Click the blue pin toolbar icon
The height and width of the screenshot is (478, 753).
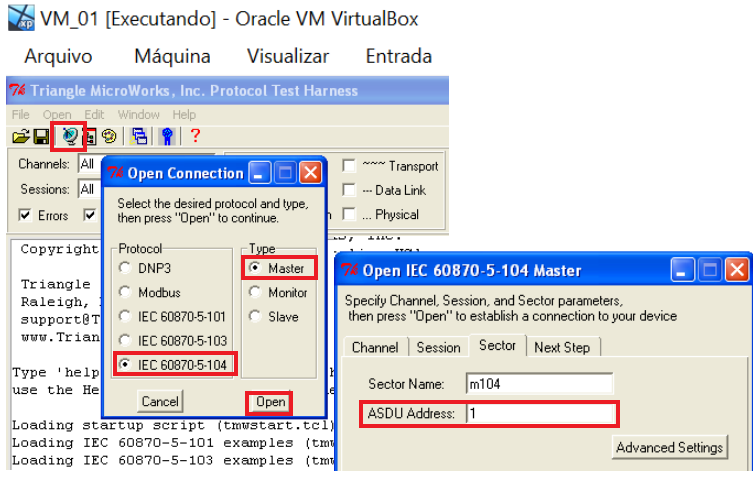(x=168, y=136)
